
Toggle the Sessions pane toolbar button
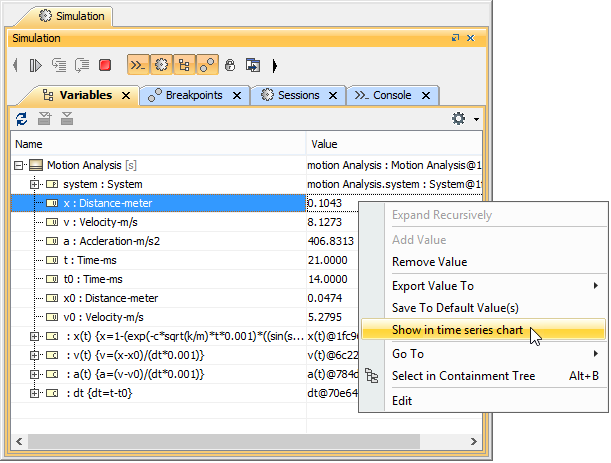point(160,65)
